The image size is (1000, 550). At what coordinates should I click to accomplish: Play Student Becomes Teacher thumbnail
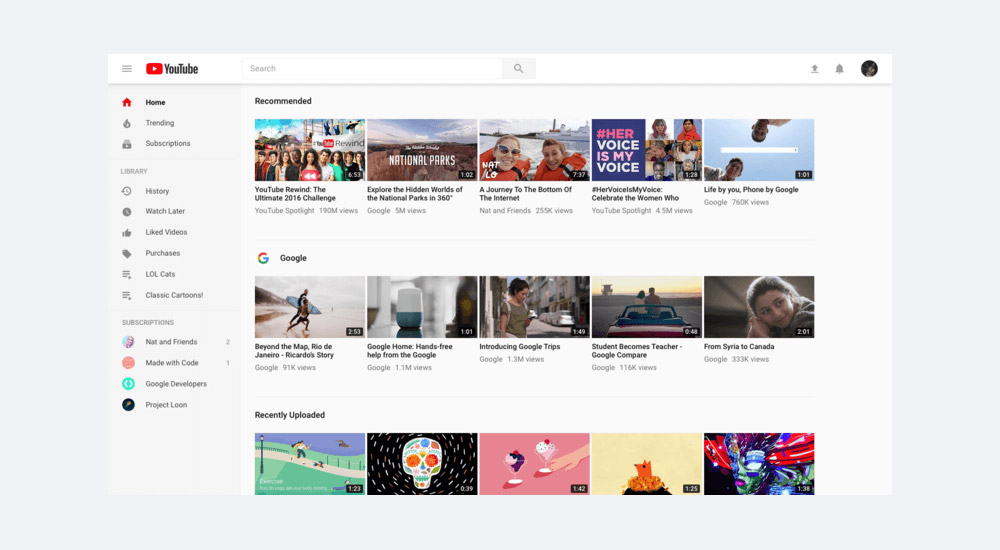[x=647, y=307]
